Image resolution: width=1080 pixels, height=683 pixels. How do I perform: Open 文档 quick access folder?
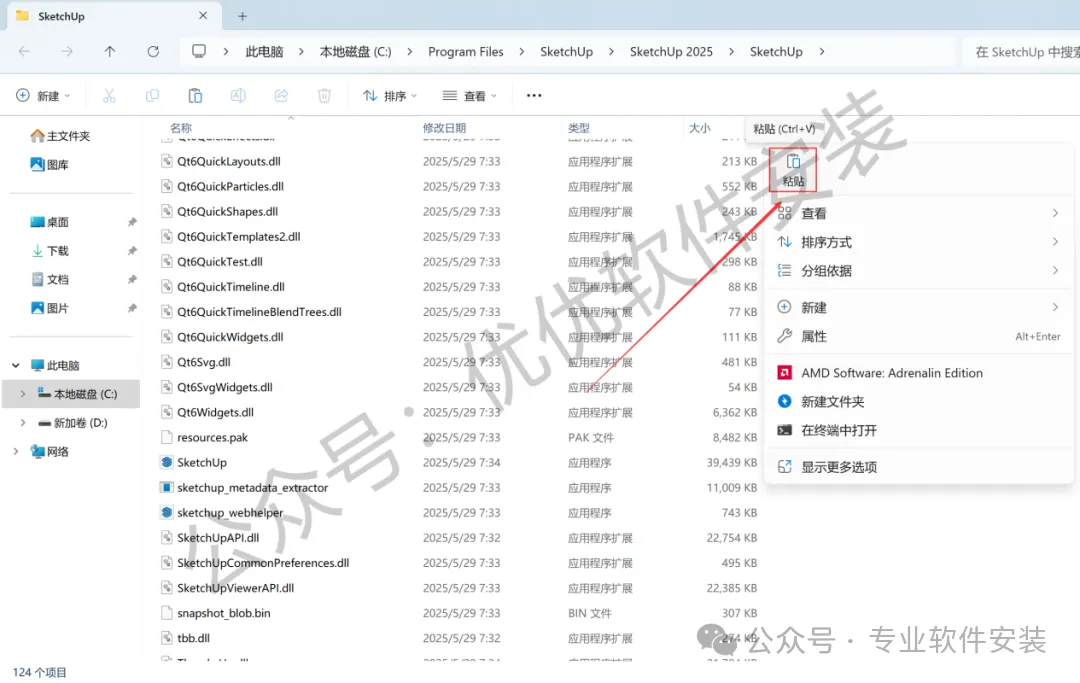tap(50, 280)
